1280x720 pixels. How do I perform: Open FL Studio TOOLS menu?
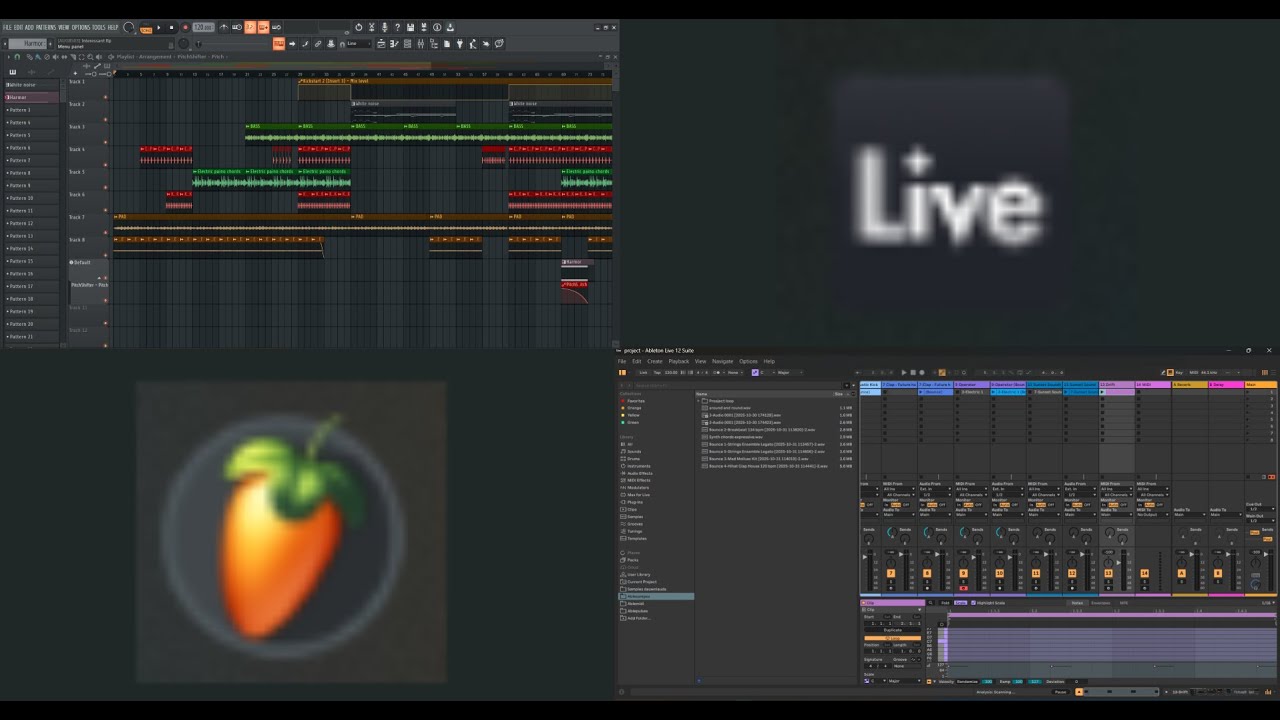[99, 27]
